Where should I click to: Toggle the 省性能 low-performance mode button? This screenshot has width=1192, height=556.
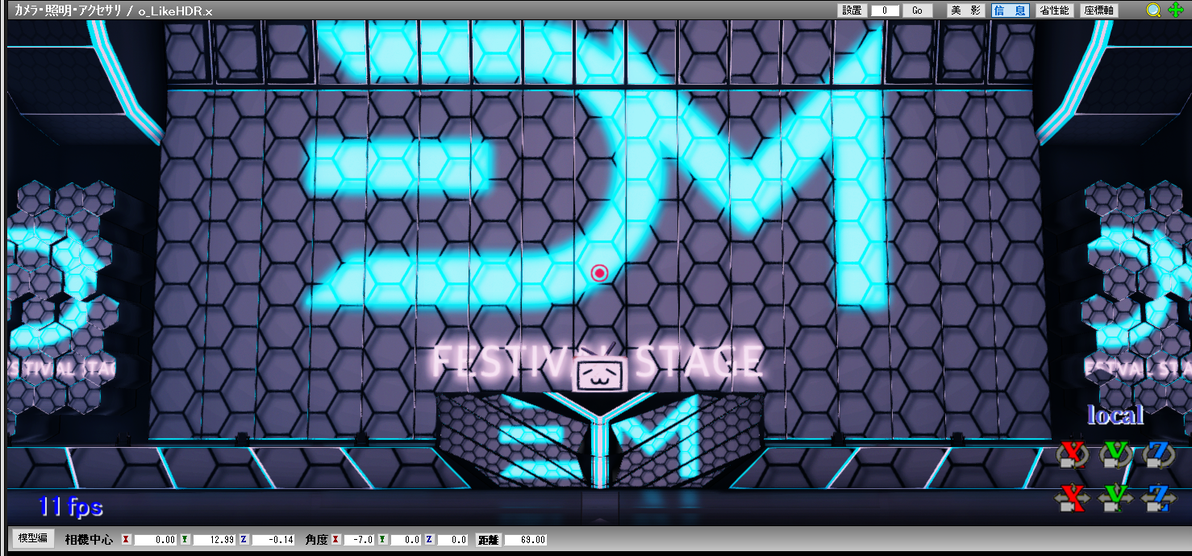(x=1054, y=11)
